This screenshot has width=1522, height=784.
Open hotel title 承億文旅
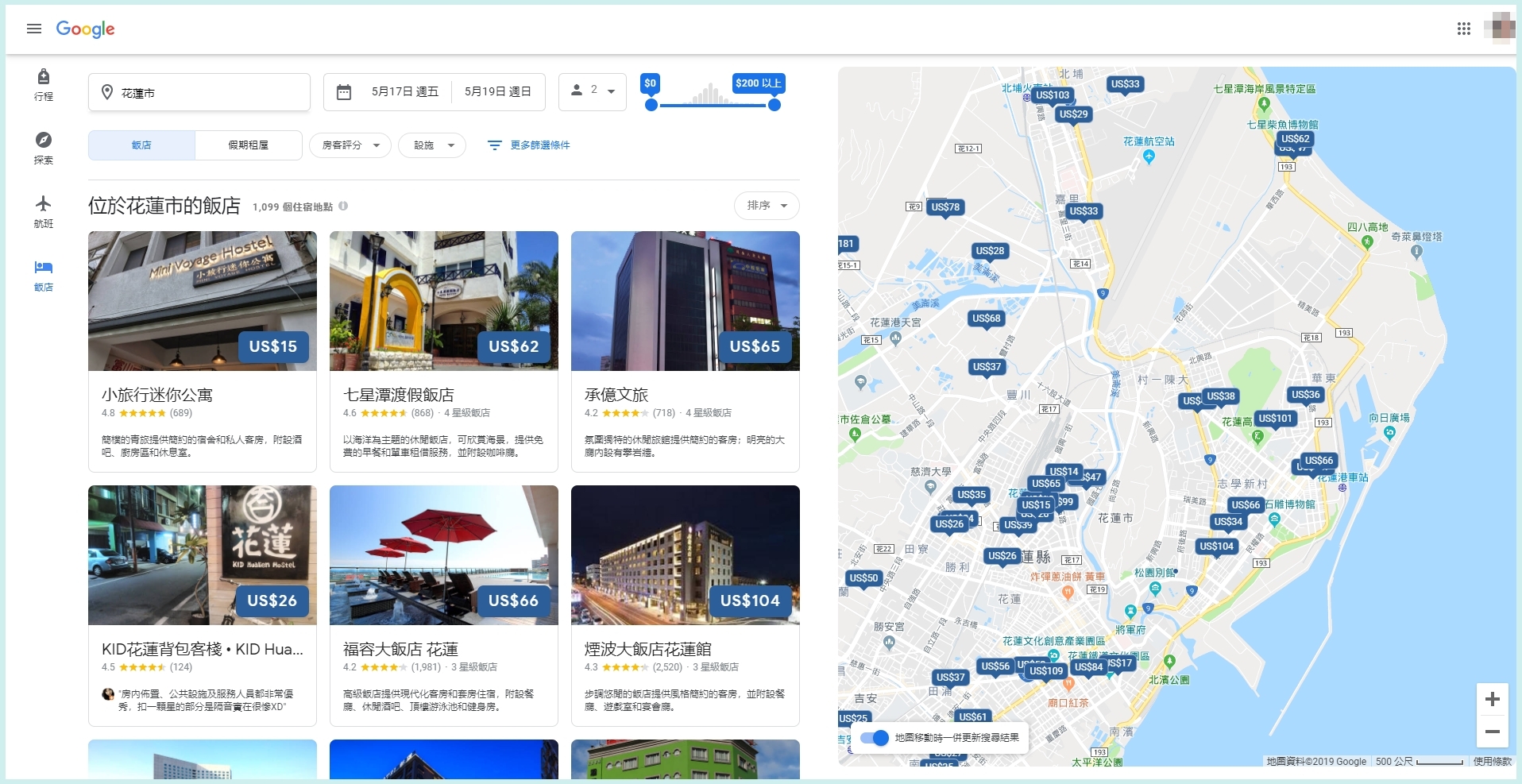pos(616,395)
